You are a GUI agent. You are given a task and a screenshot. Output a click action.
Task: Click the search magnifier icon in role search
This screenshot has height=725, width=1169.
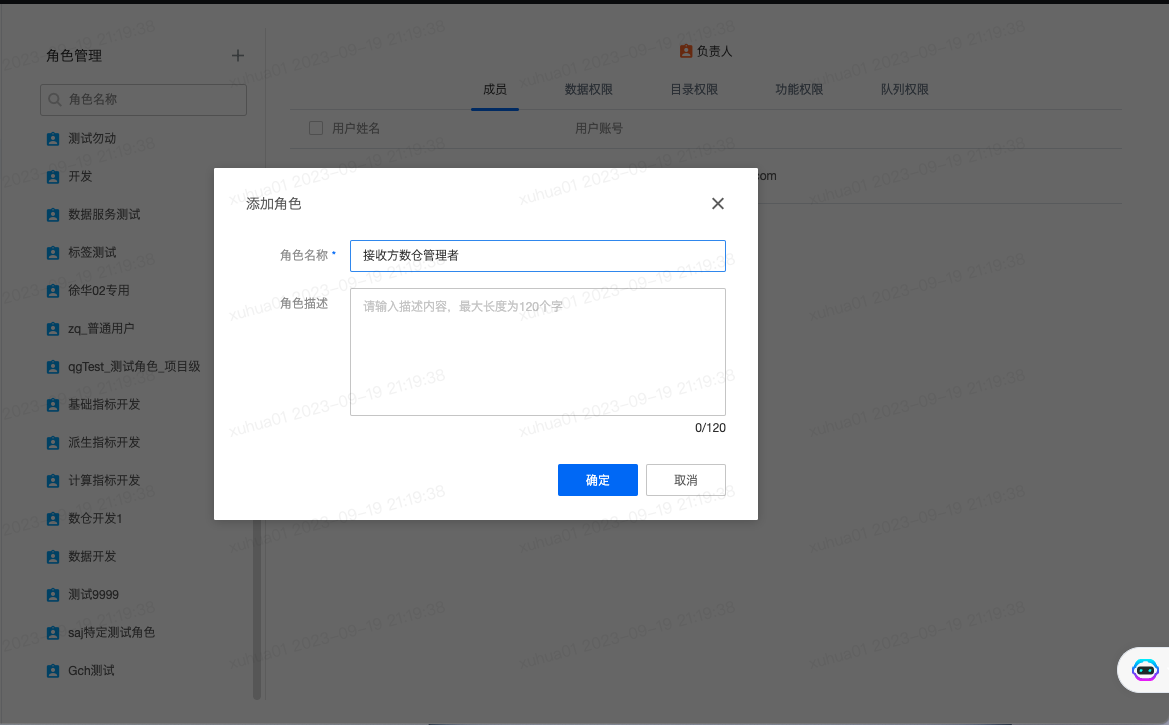point(54,100)
